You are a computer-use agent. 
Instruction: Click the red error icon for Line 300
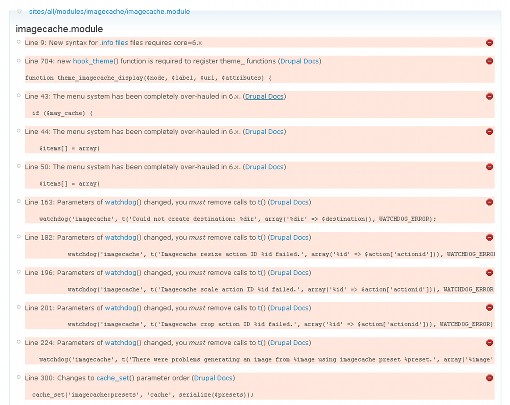pos(489,378)
